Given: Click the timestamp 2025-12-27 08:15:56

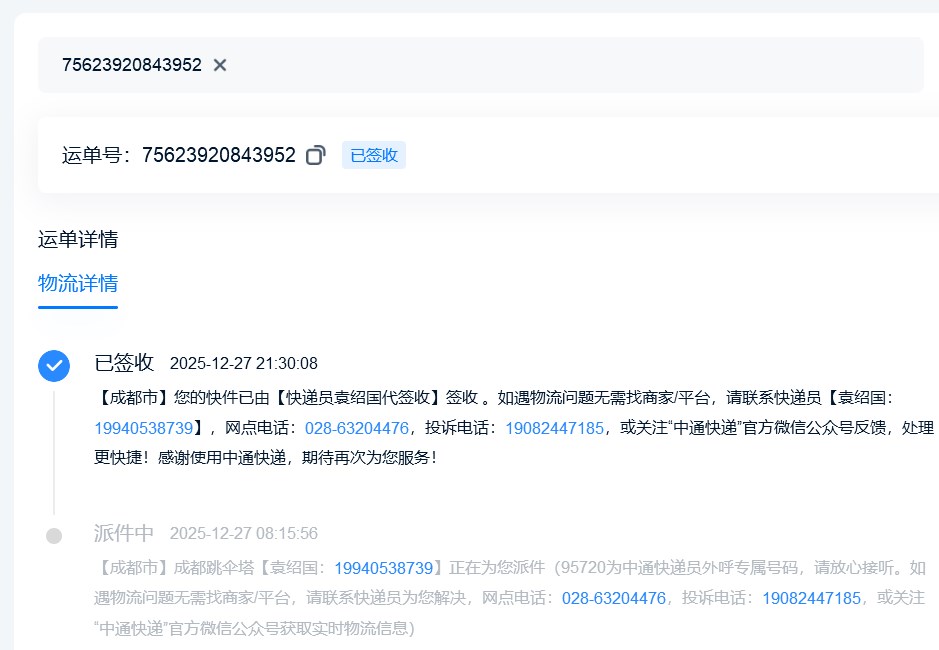Looking at the screenshot, I should 244,533.
